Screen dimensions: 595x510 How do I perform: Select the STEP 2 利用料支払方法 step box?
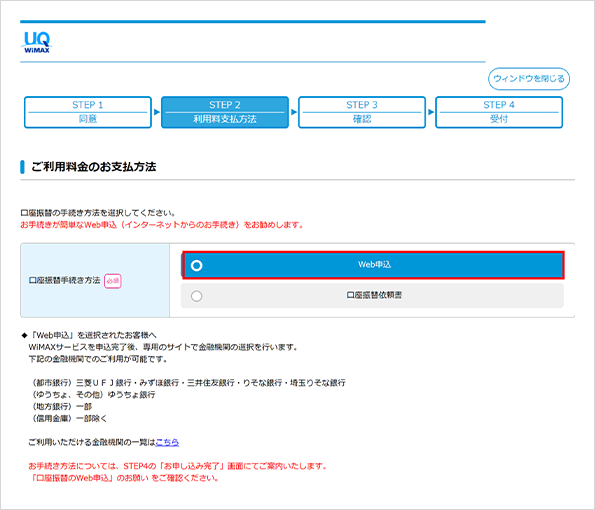point(225,112)
